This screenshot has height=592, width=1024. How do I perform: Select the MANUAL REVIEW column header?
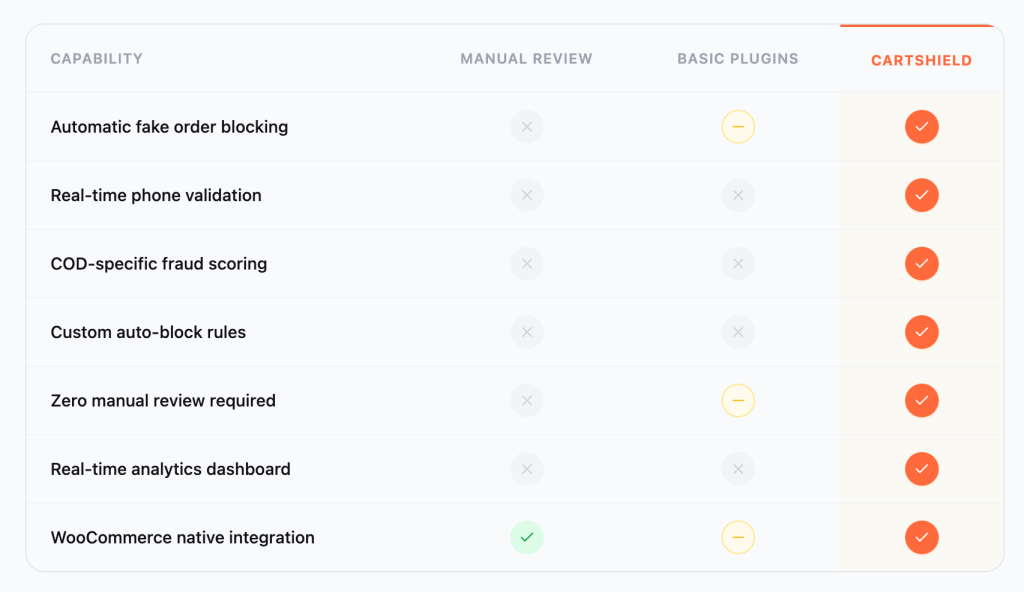coord(526,59)
